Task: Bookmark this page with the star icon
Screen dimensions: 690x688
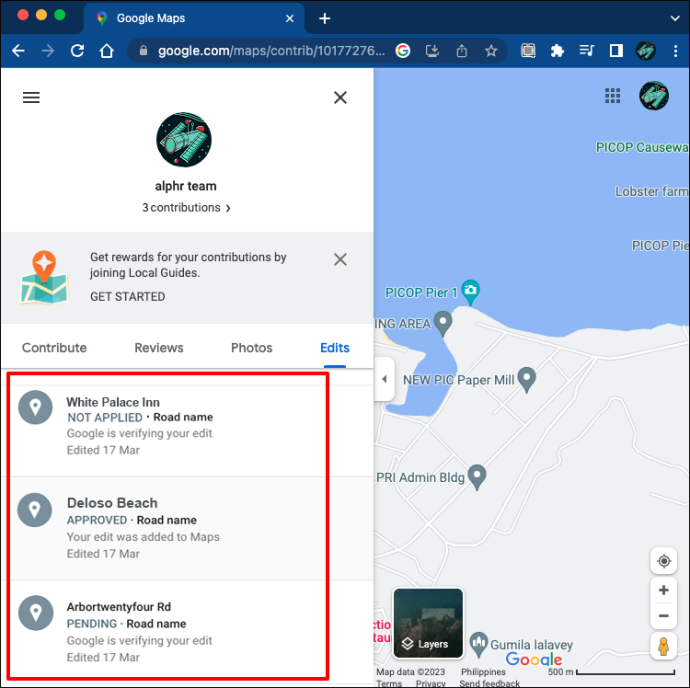Action: pos(491,51)
